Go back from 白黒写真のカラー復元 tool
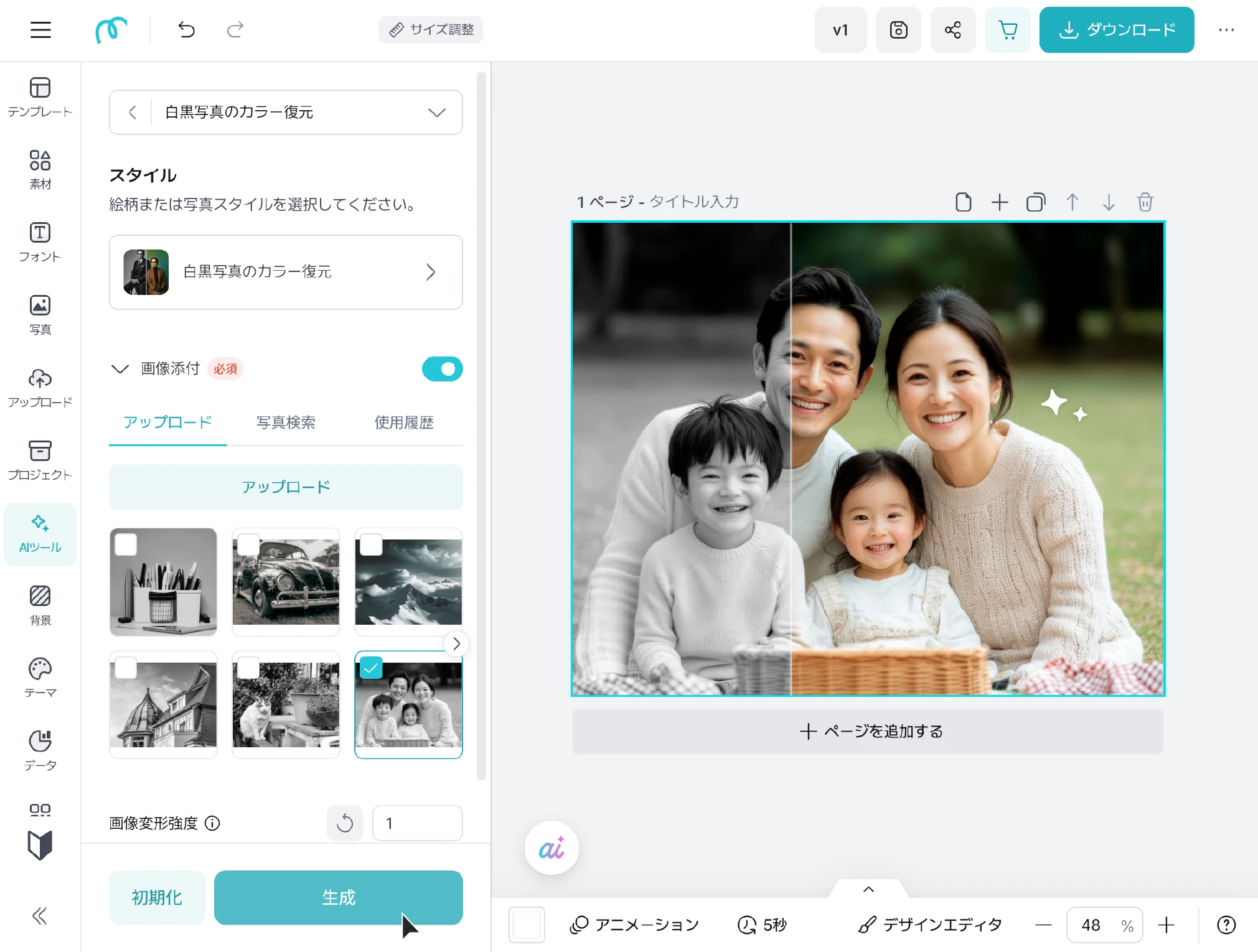The image size is (1258, 952). (x=132, y=112)
